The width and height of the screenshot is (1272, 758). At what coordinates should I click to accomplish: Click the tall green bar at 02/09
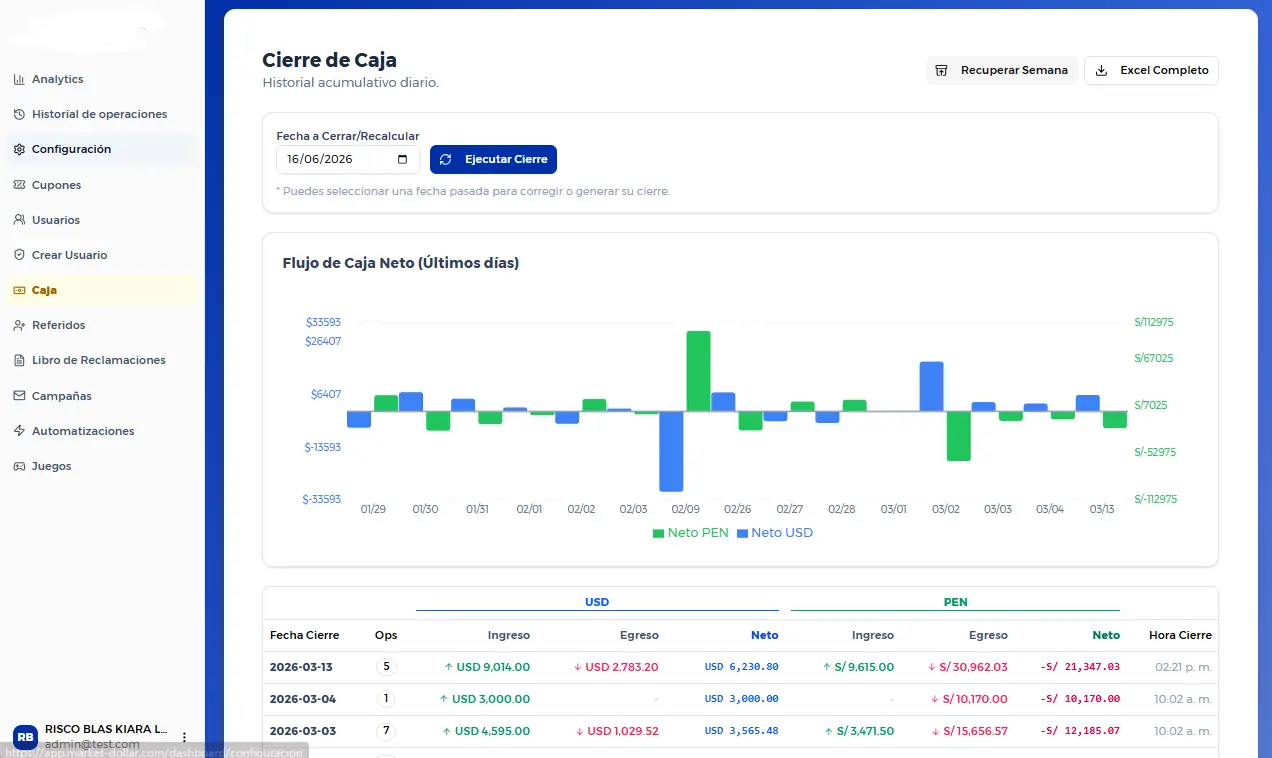pyautogui.click(x=698, y=371)
